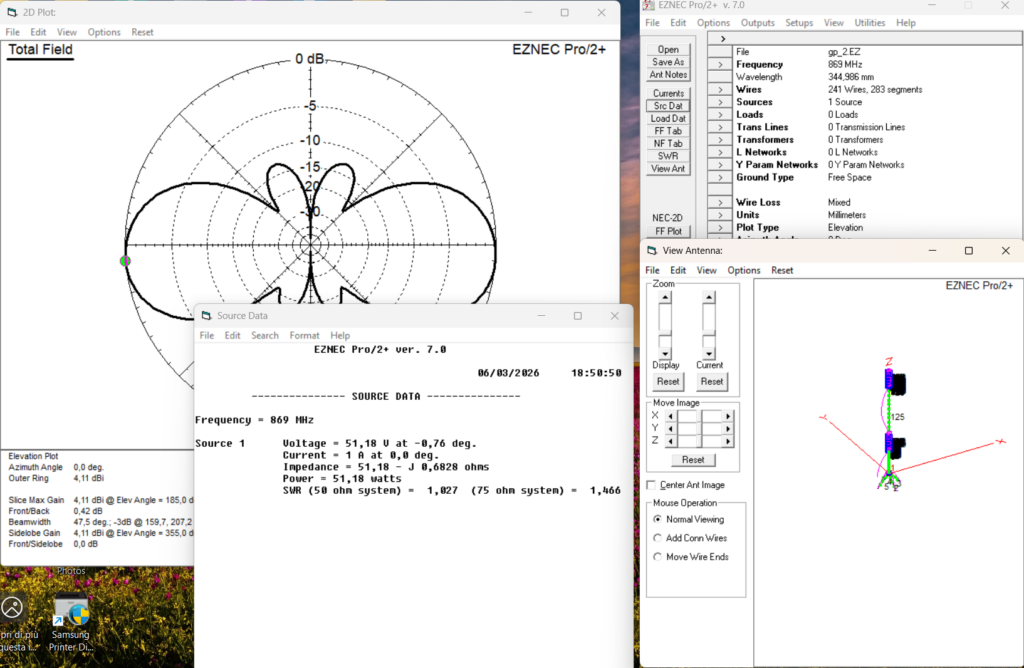
Task: Click the Move Image Reset button
Action: (693, 460)
